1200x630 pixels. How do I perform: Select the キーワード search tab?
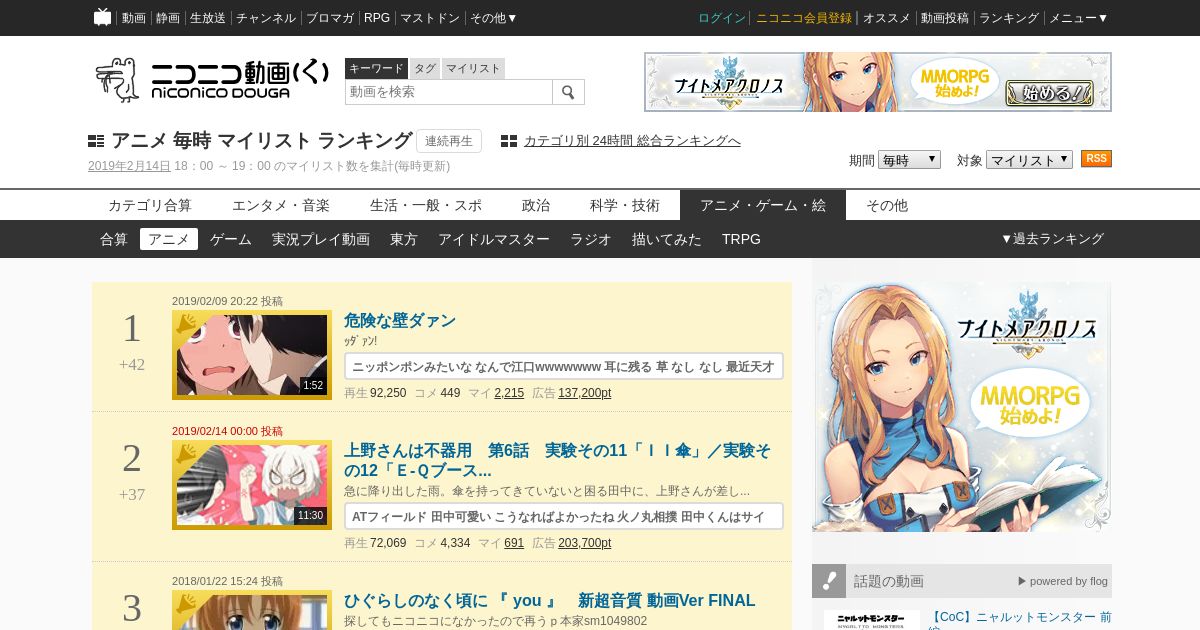376,68
